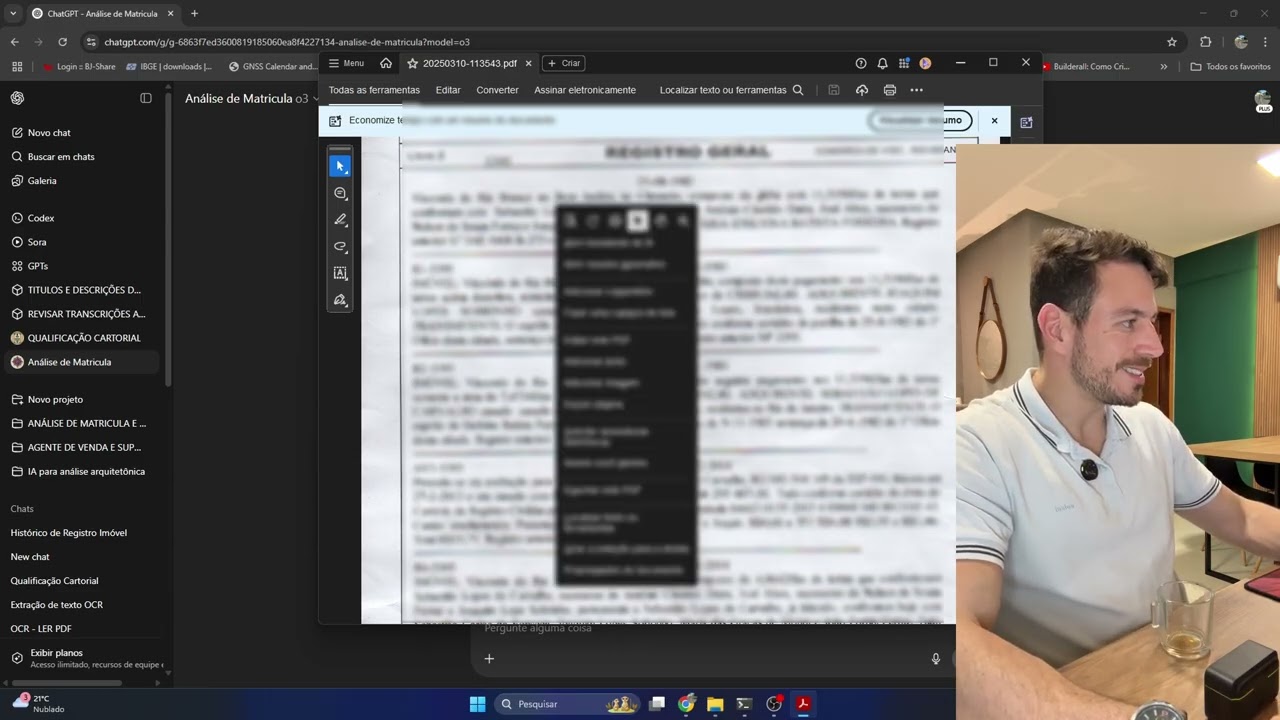Click the ChatGPT logo in sidebar
This screenshot has width=1280, height=720.
click(17, 98)
